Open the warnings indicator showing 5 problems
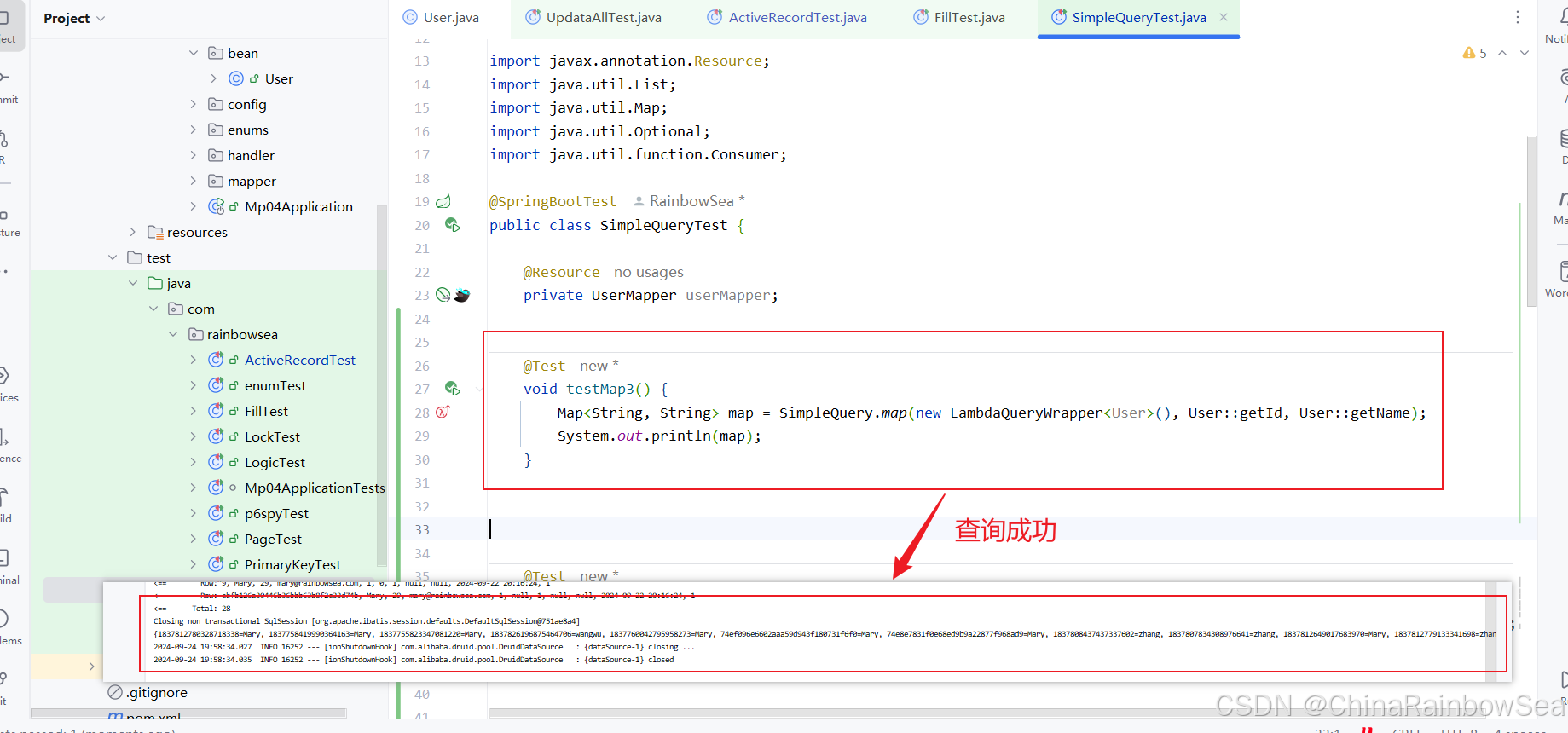The height and width of the screenshot is (733, 1568). (x=1474, y=53)
